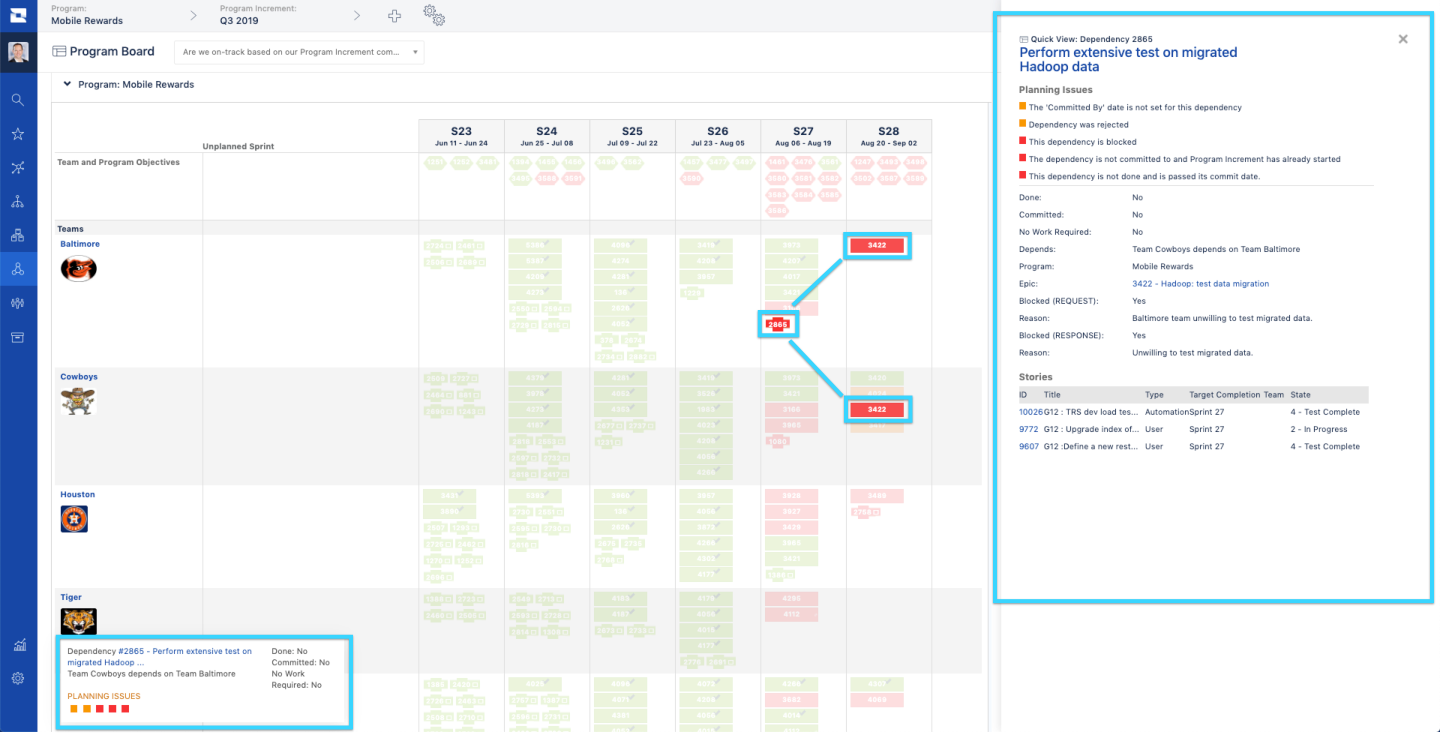Open the star favorites icon in sidebar
Screen dimensions: 1440x735
[18, 134]
